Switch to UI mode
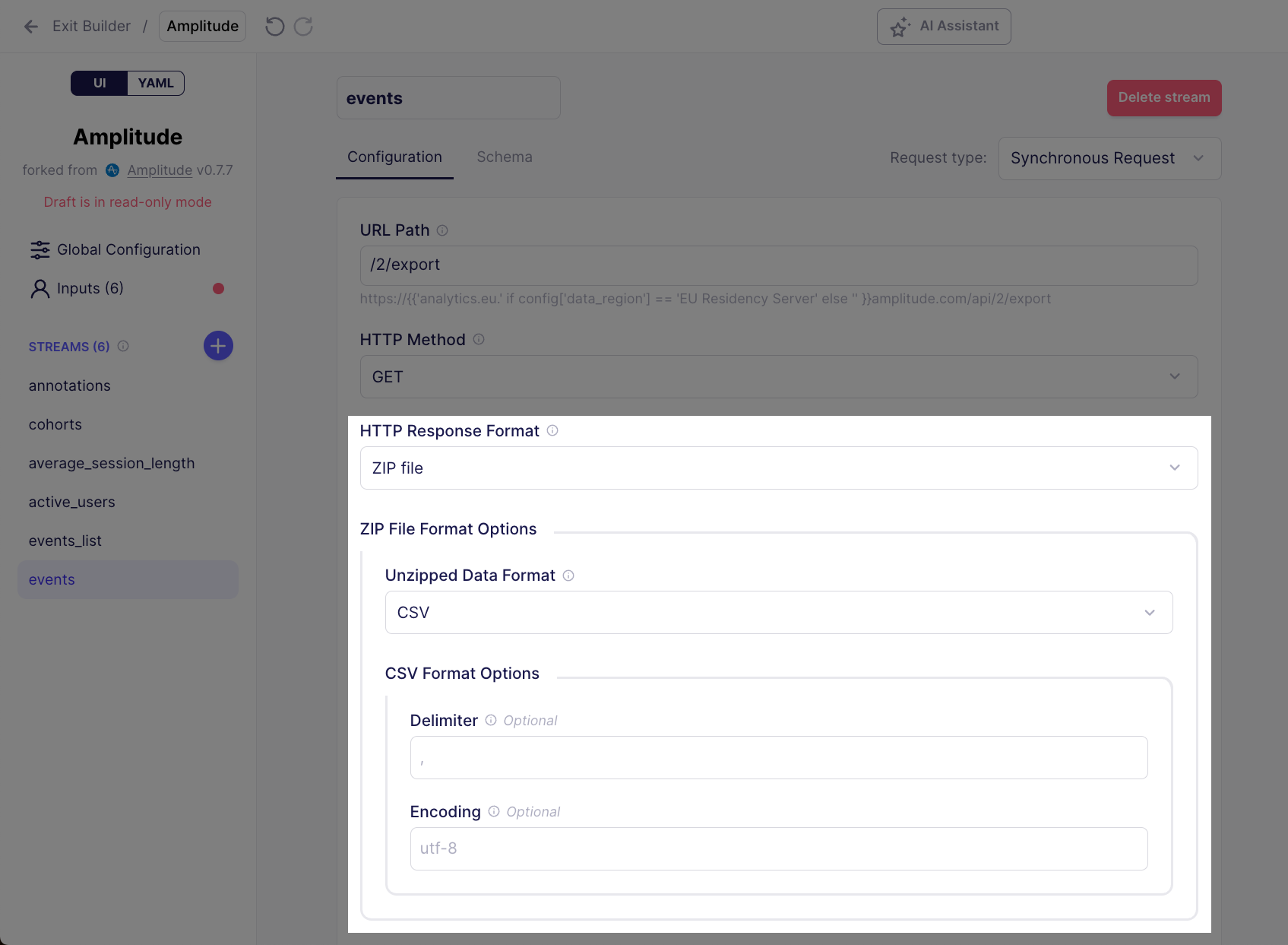Viewport: 1288px width, 945px height. pos(99,83)
